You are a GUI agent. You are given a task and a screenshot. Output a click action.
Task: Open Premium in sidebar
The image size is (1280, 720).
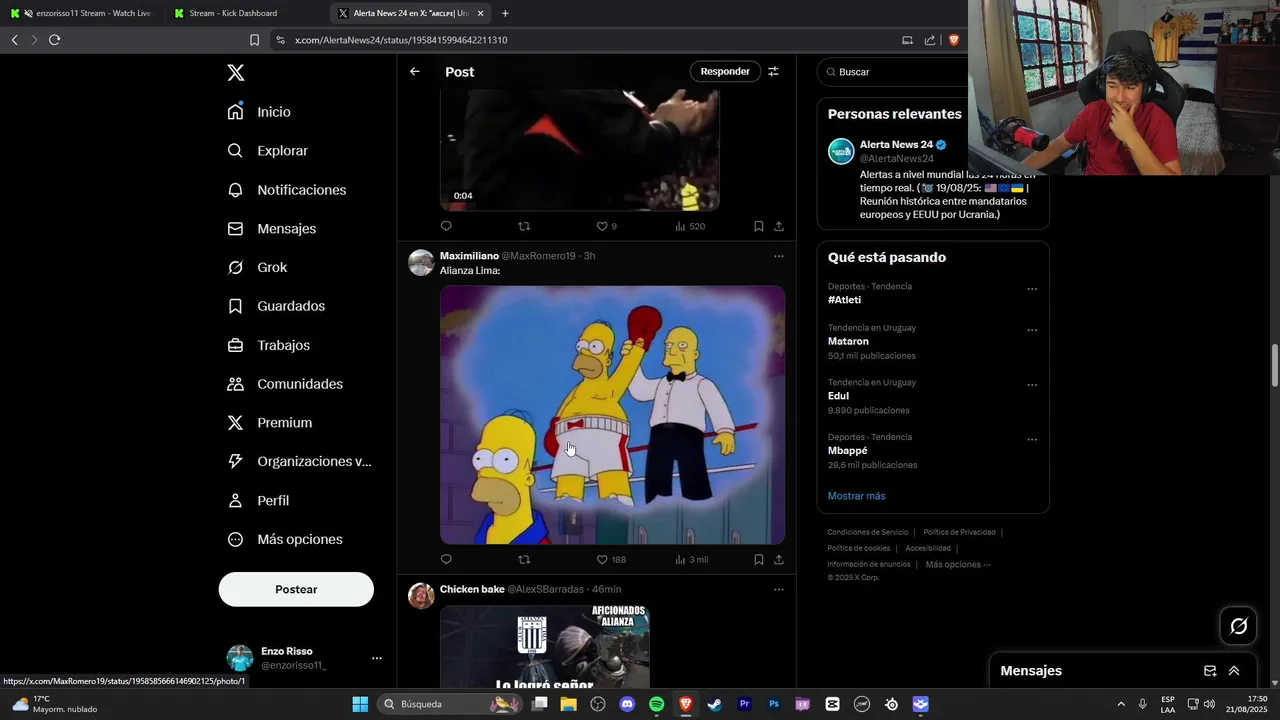pyautogui.click(x=269, y=423)
